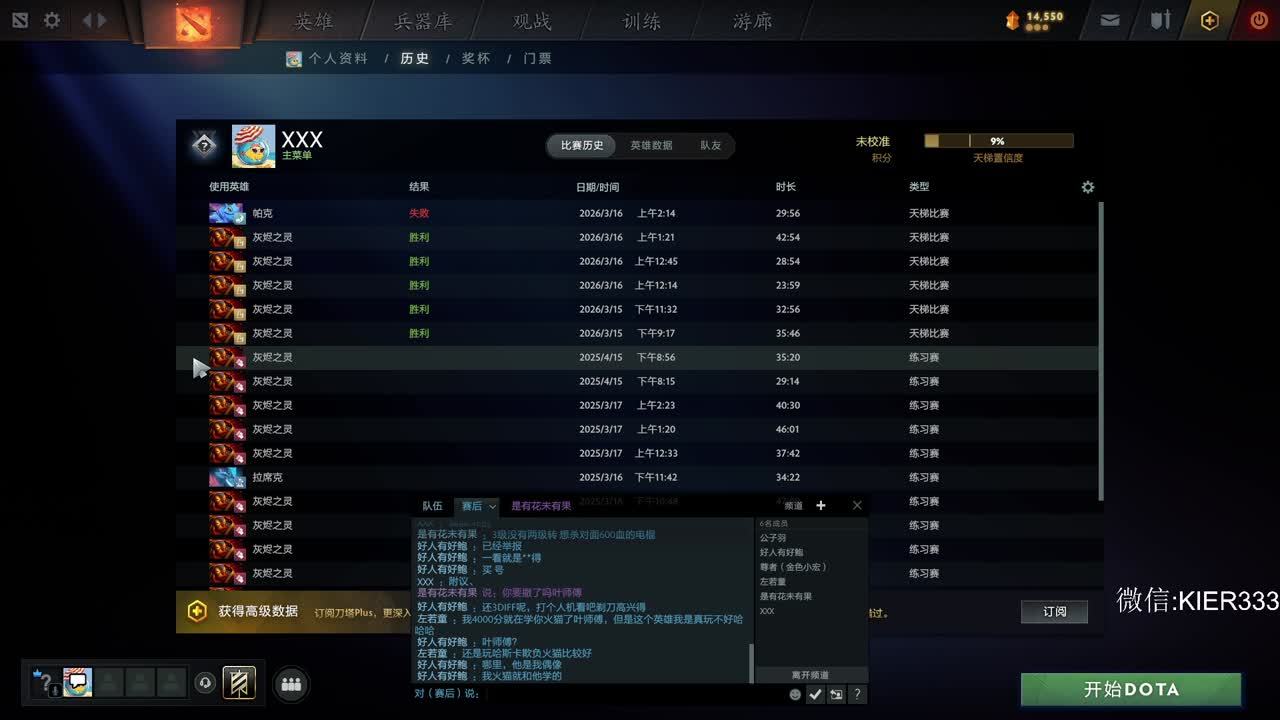The height and width of the screenshot is (720, 1280).
Task: Switch to 队友 teammates toggle
Action: click(710, 146)
